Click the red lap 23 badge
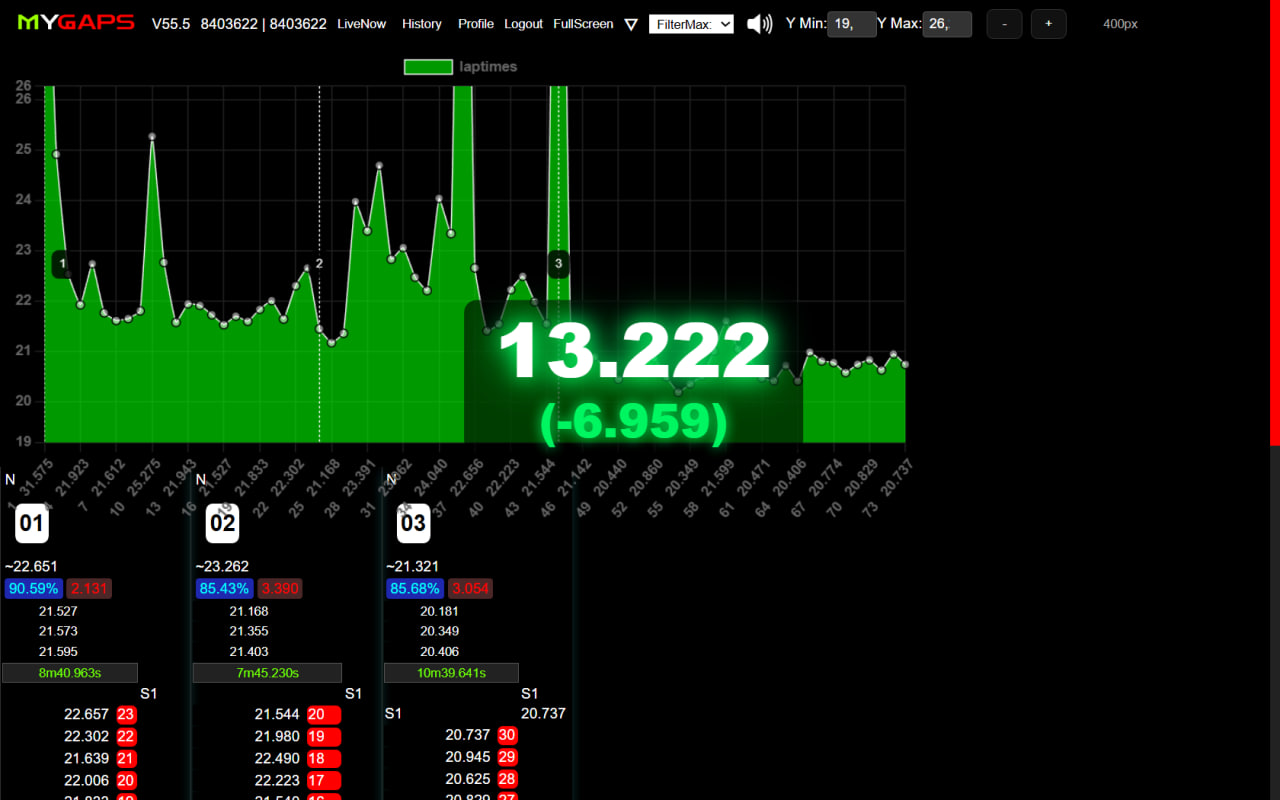Screen dimensions: 1280x800 126,714
